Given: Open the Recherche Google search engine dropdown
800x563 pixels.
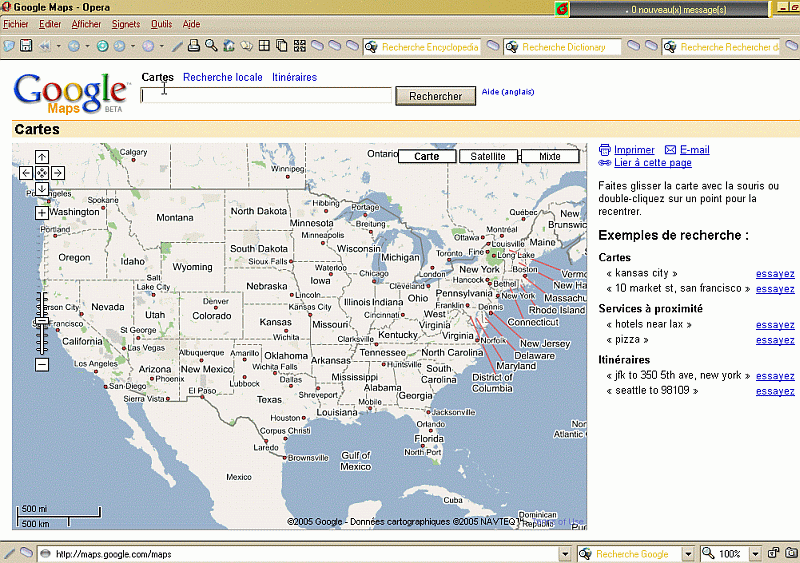Looking at the screenshot, I should pyautogui.click(x=688, y=554).
